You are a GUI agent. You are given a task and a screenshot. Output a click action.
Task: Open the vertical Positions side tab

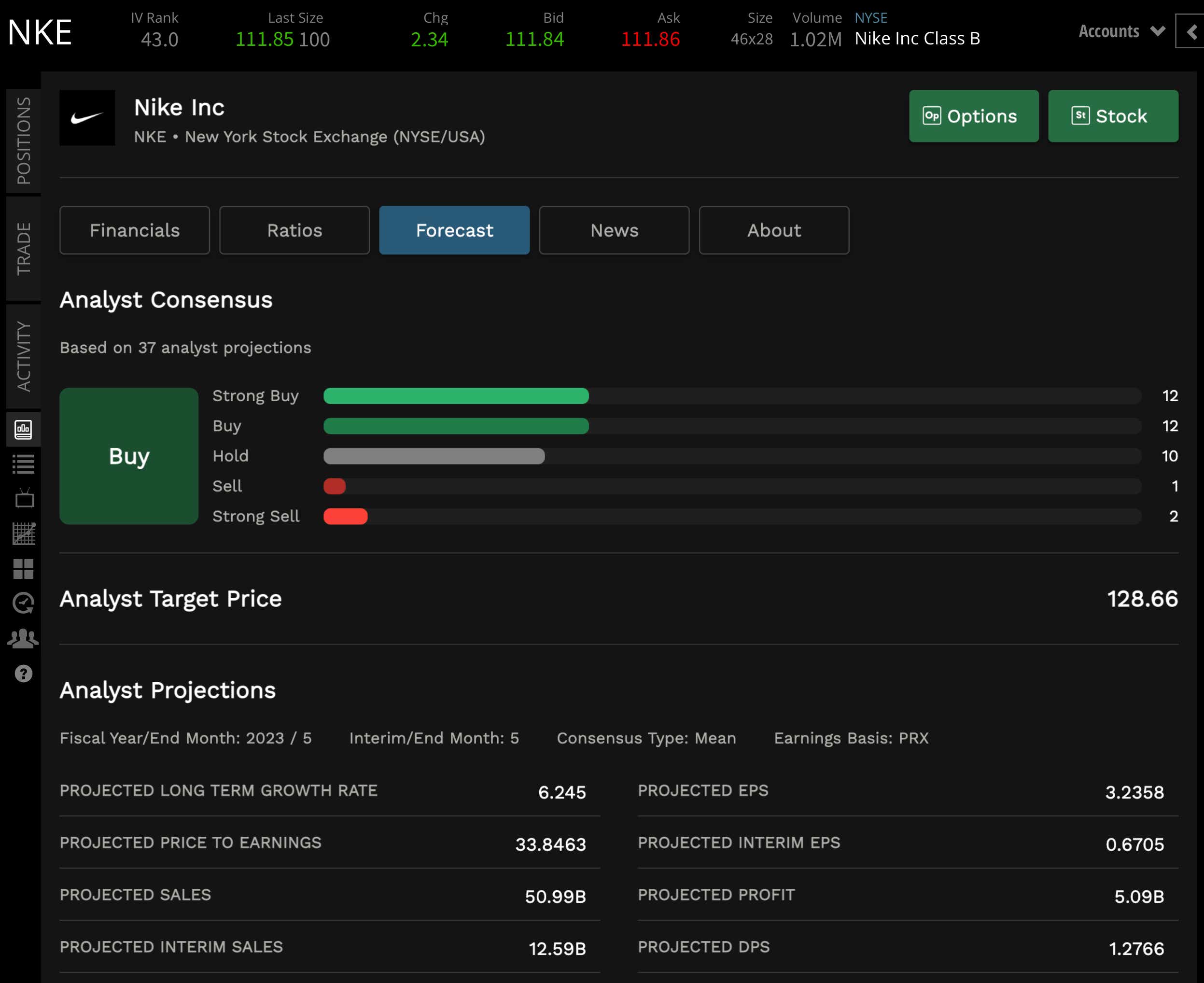(23, 140)
